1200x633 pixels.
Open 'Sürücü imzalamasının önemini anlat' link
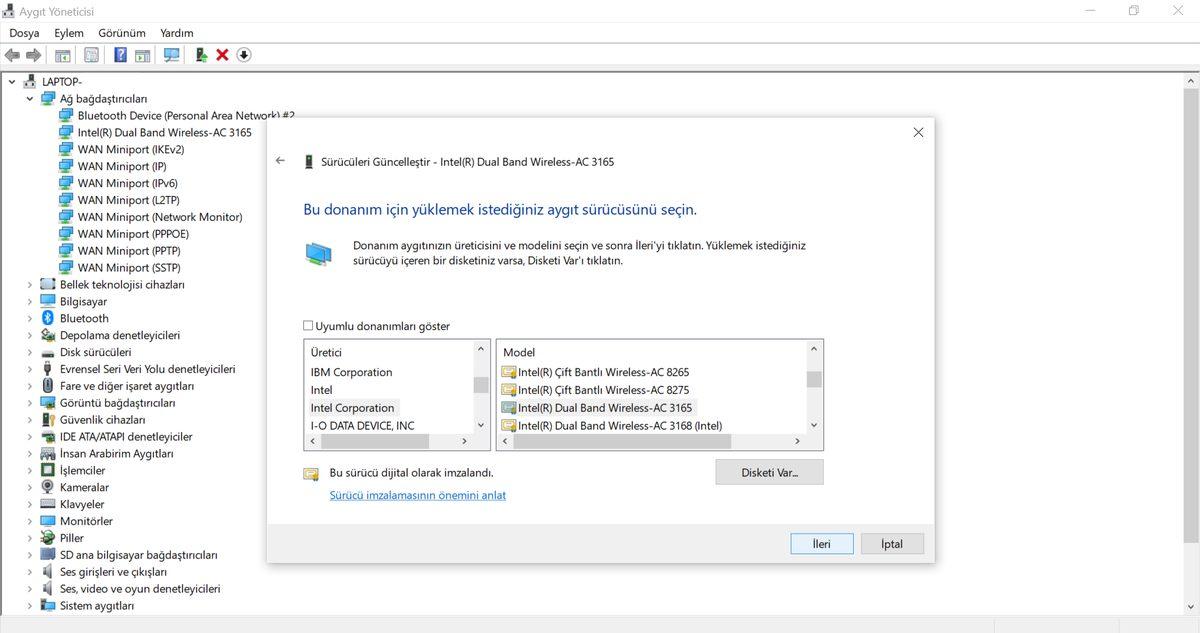[417, 495]
